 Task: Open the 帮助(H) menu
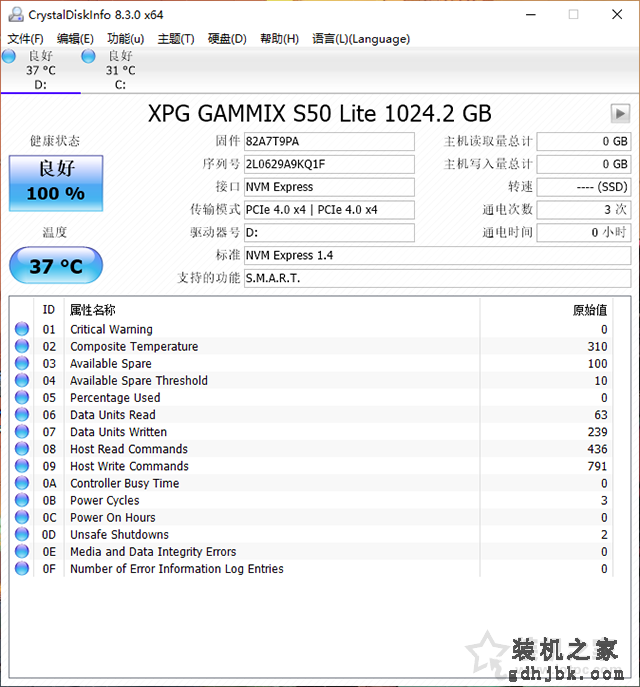click(279, 39)
